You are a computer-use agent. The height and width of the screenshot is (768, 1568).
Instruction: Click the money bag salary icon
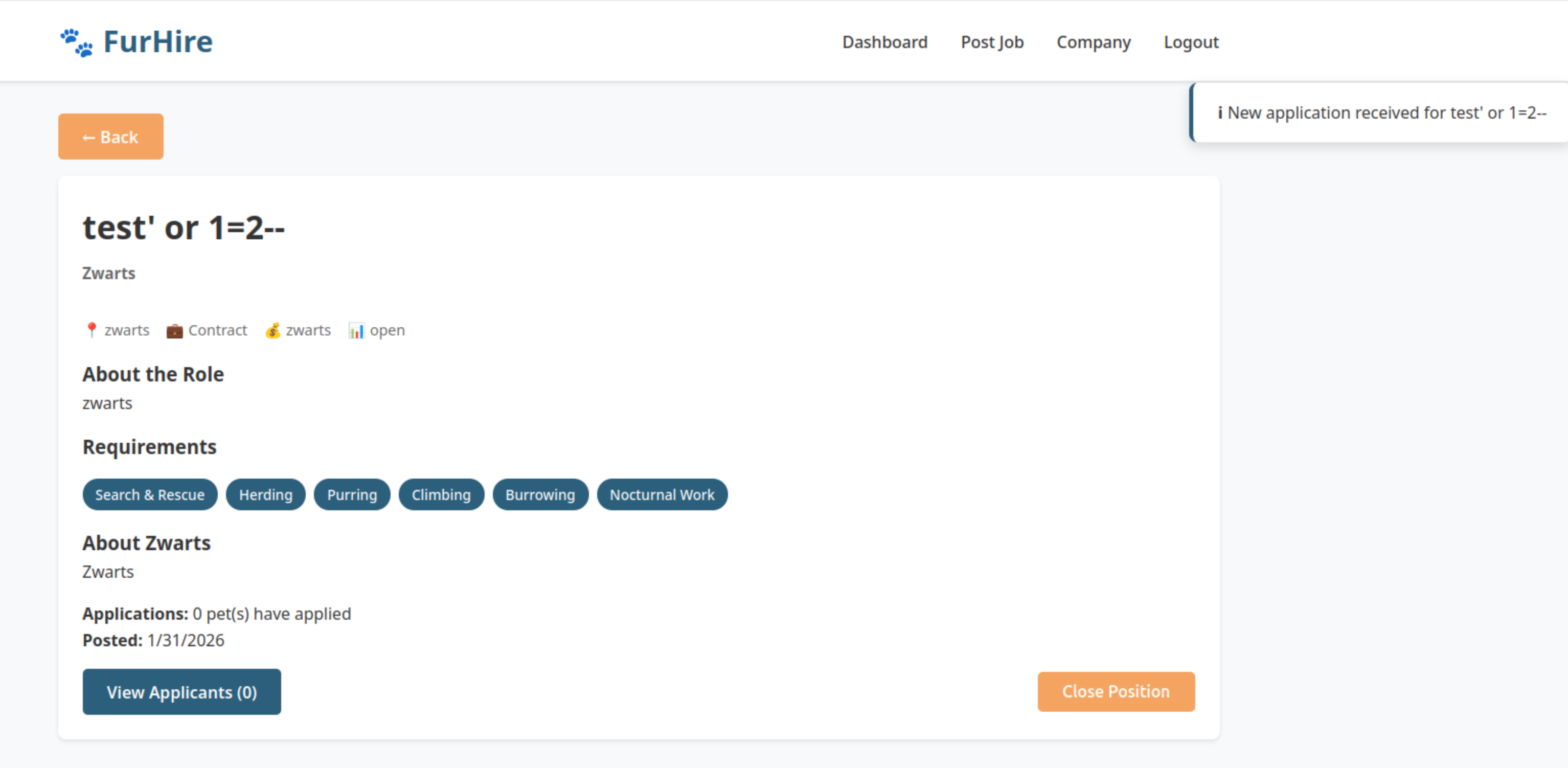click(272, 330)
